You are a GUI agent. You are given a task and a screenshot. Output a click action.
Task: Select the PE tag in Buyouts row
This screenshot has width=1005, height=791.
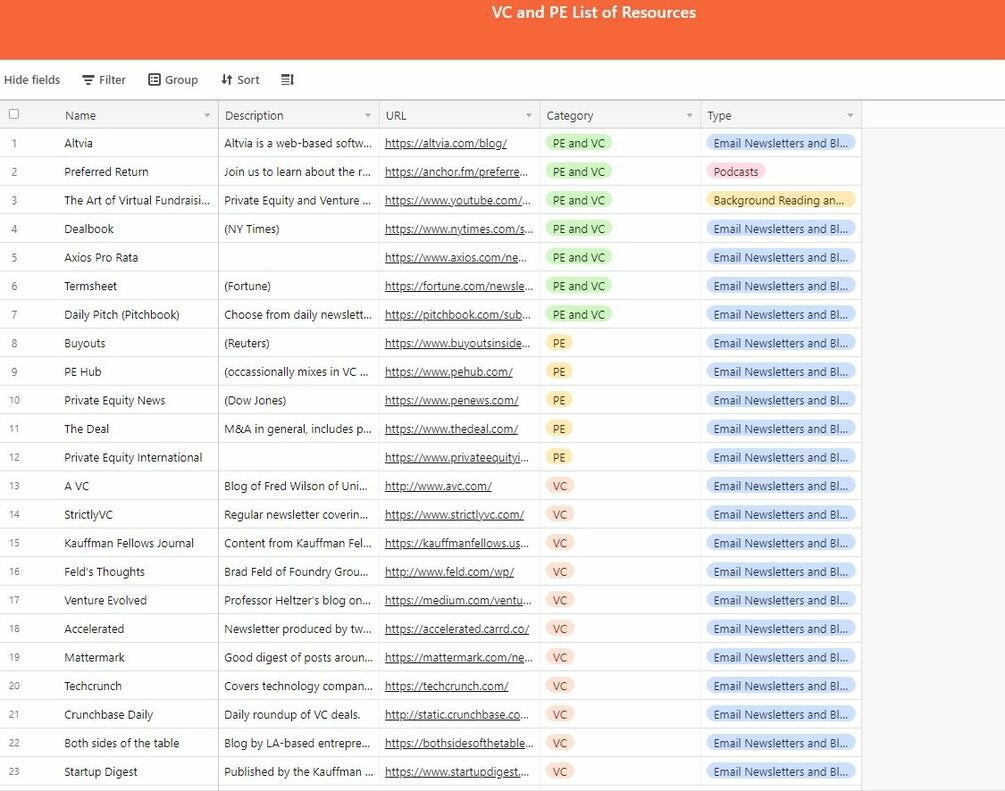click(x=559, y=343)
